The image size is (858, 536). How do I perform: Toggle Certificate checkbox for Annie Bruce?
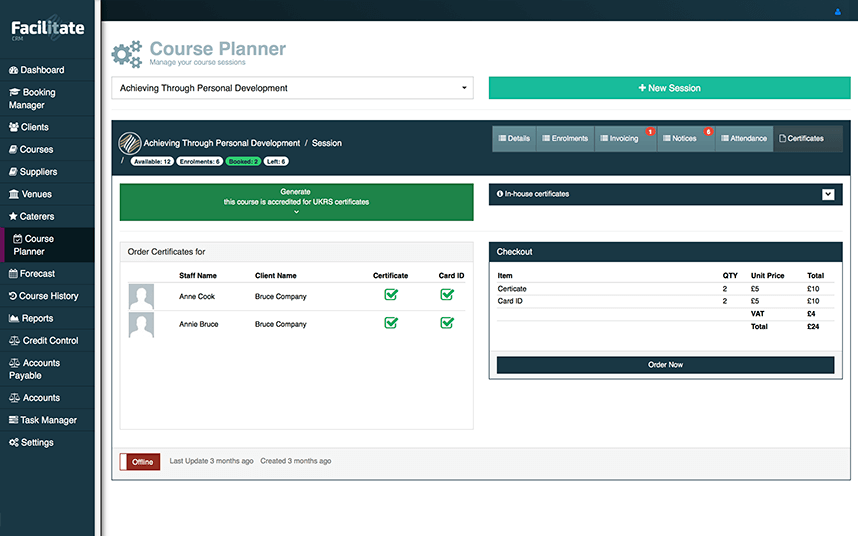(391, 323)
